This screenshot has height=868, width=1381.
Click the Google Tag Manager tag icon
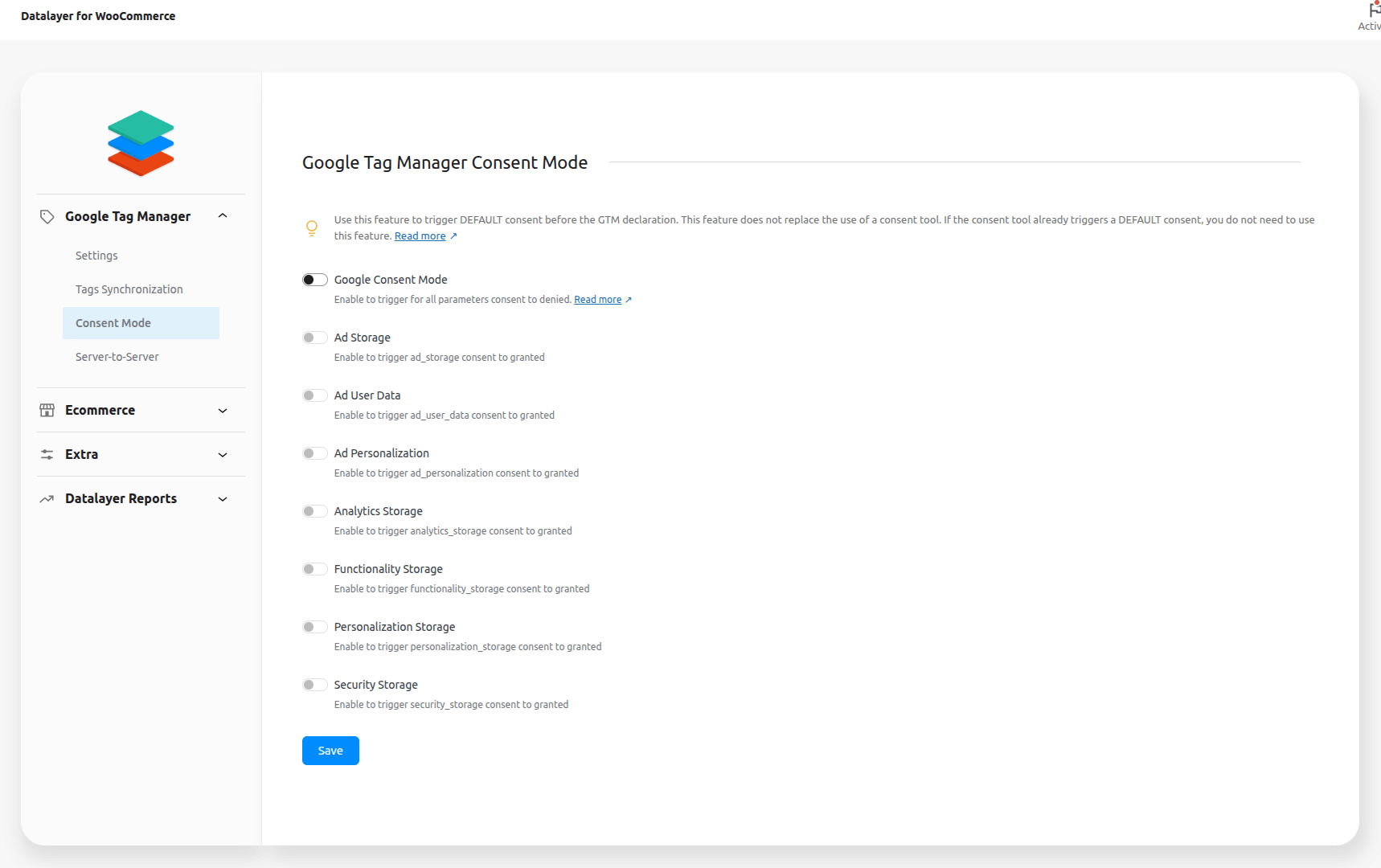[x=47, y=216]
